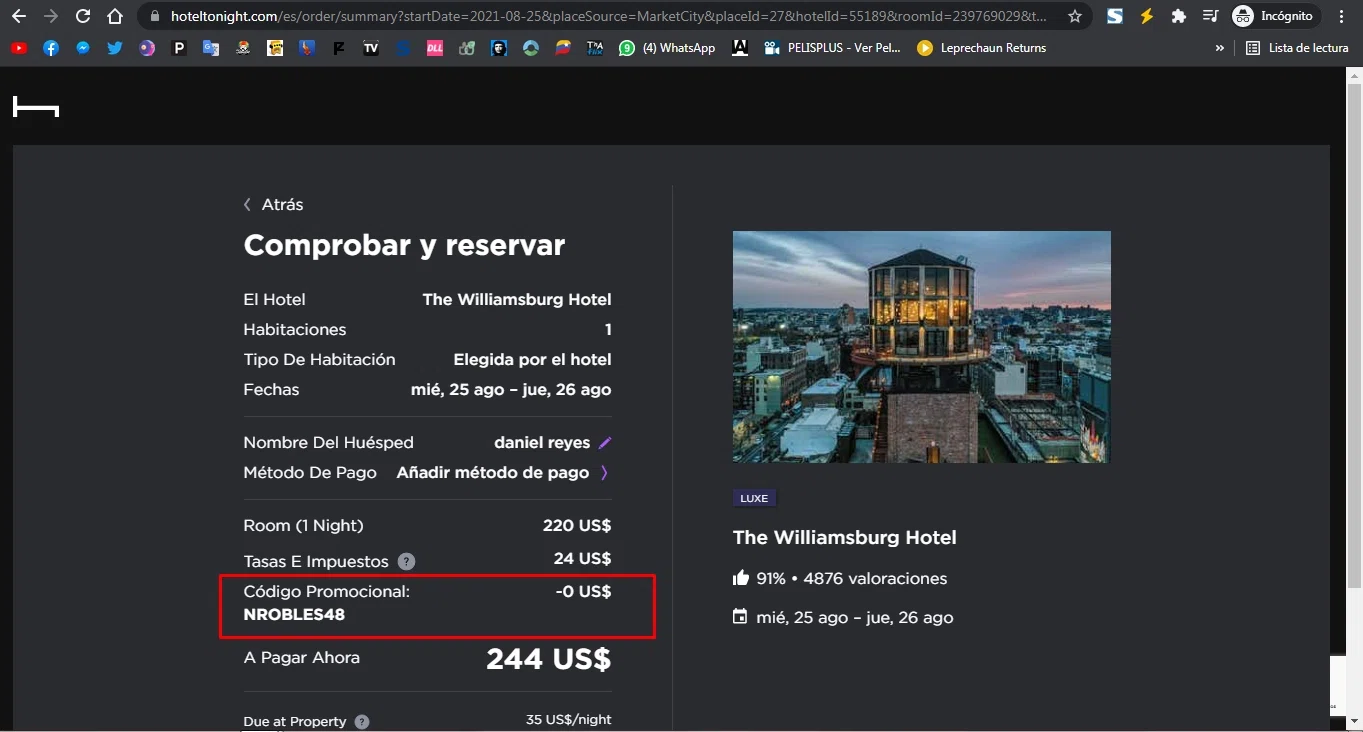1363x732 pixels.
Task: Open the blue S extension
Action: (1115, 16)
